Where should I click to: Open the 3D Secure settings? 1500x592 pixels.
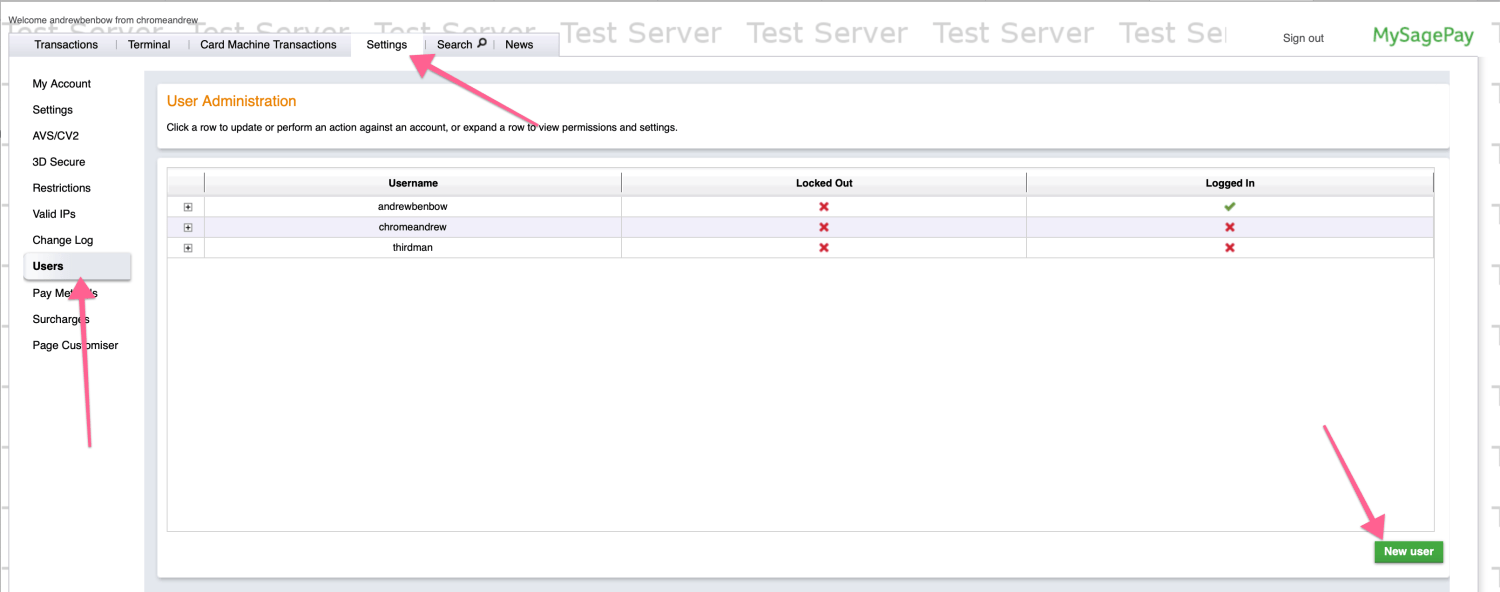point(59,161)
